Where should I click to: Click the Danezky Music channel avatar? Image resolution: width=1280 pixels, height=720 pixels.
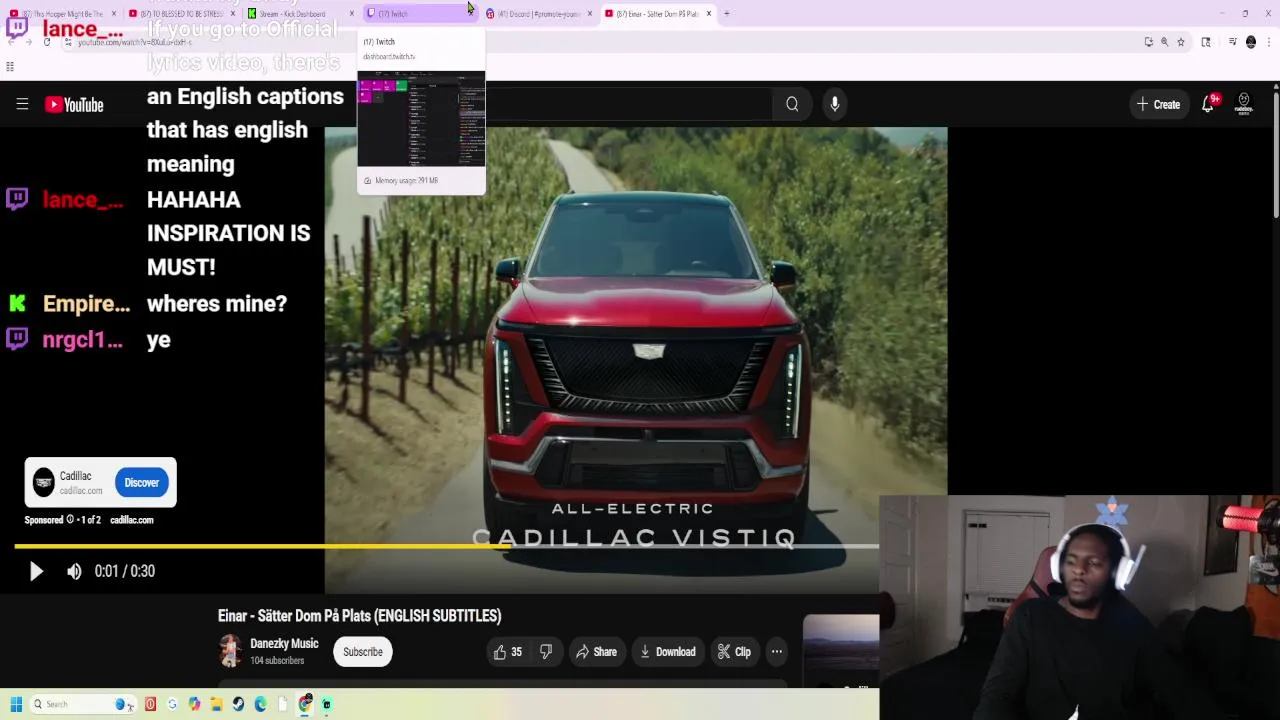(230, 651)
